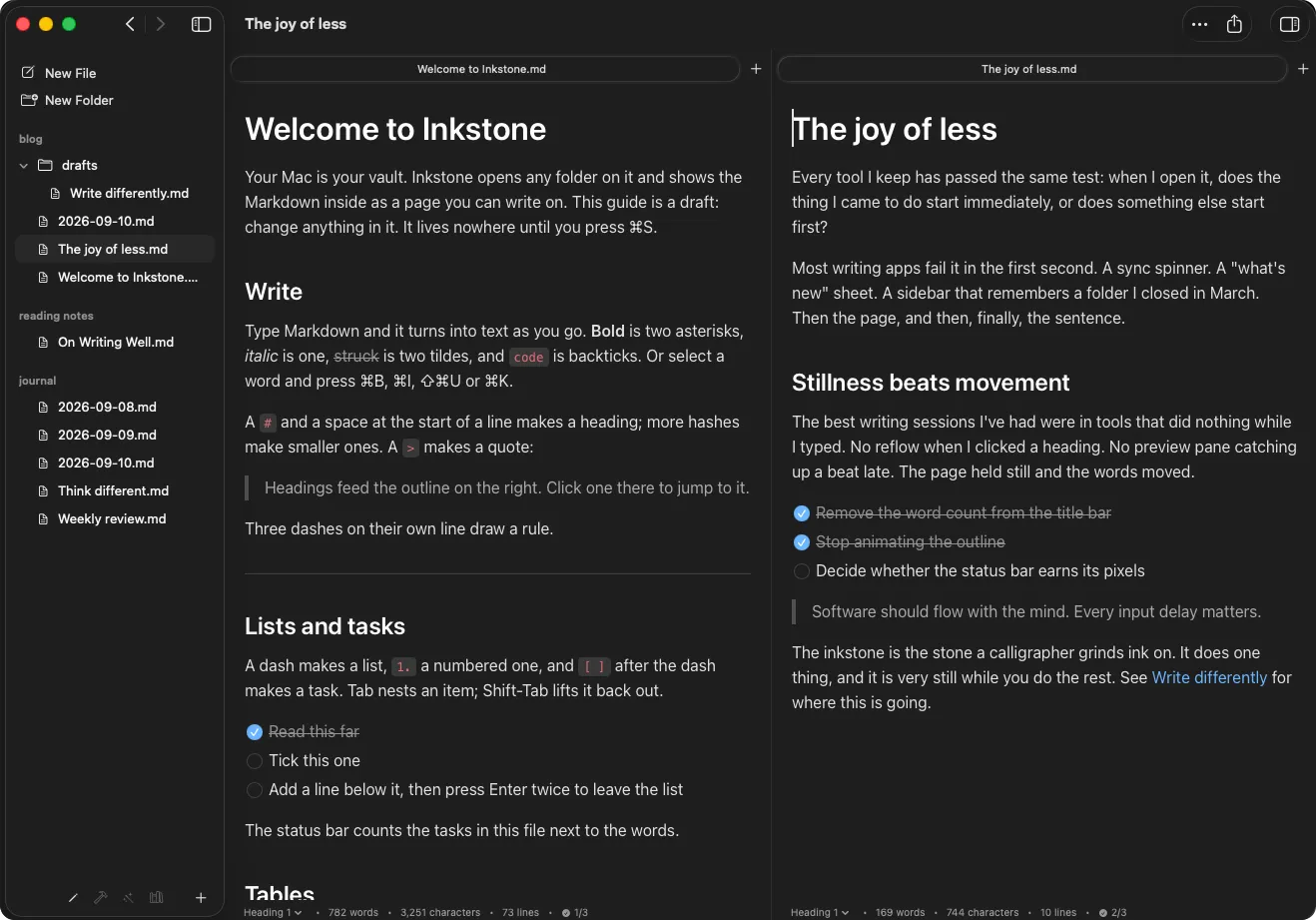Click '782 words' in status bar

pyautogui.click(x=353, y=912)
